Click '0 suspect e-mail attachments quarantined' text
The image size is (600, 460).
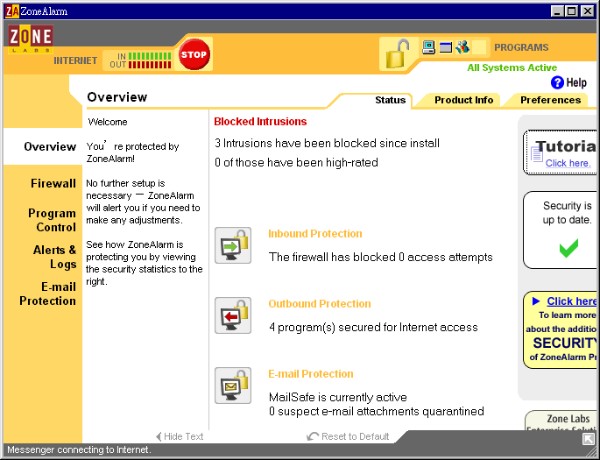coord(377,411)
